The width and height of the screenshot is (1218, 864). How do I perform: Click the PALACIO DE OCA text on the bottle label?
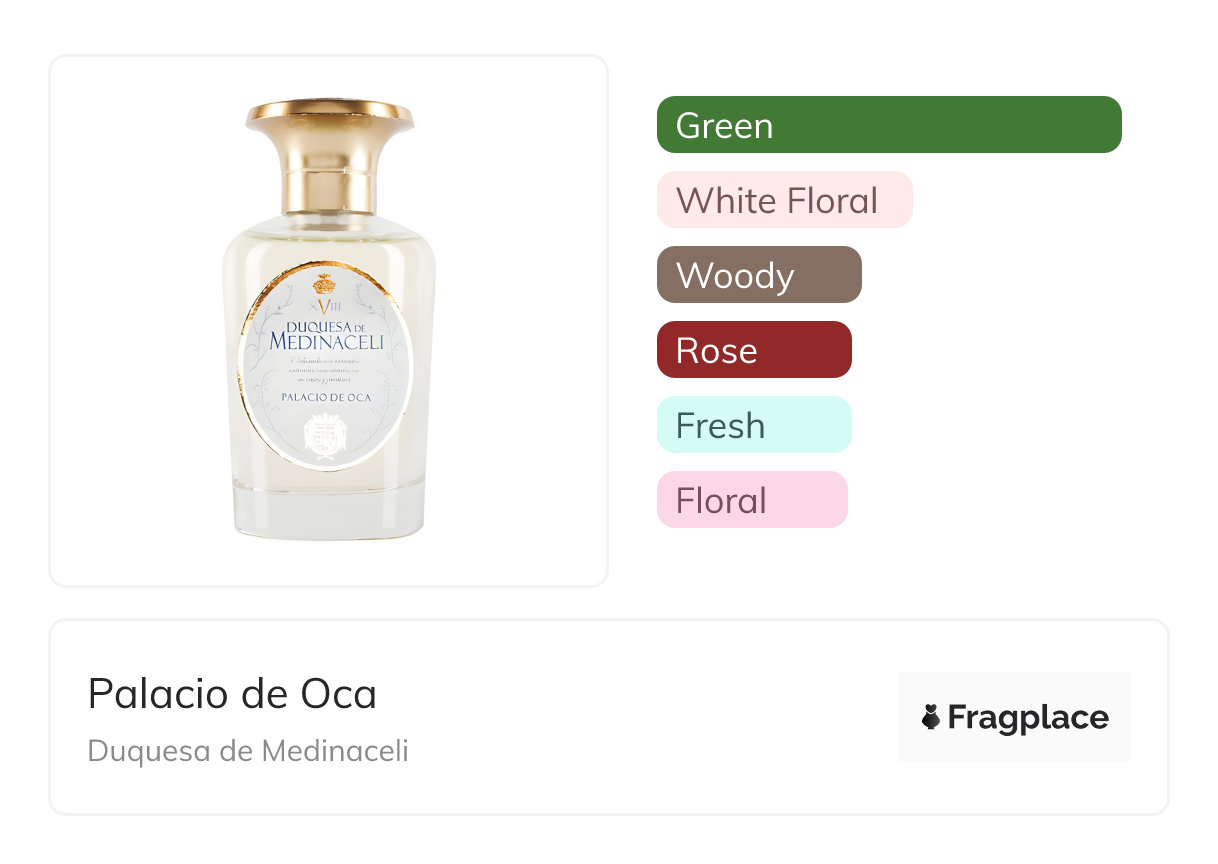point(324,397)
